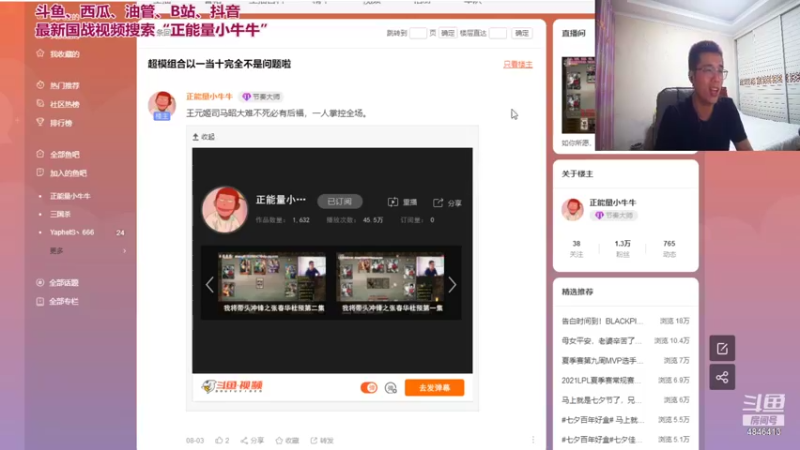
Task: Click the 分享 icon in the video player
Action: 438,203
